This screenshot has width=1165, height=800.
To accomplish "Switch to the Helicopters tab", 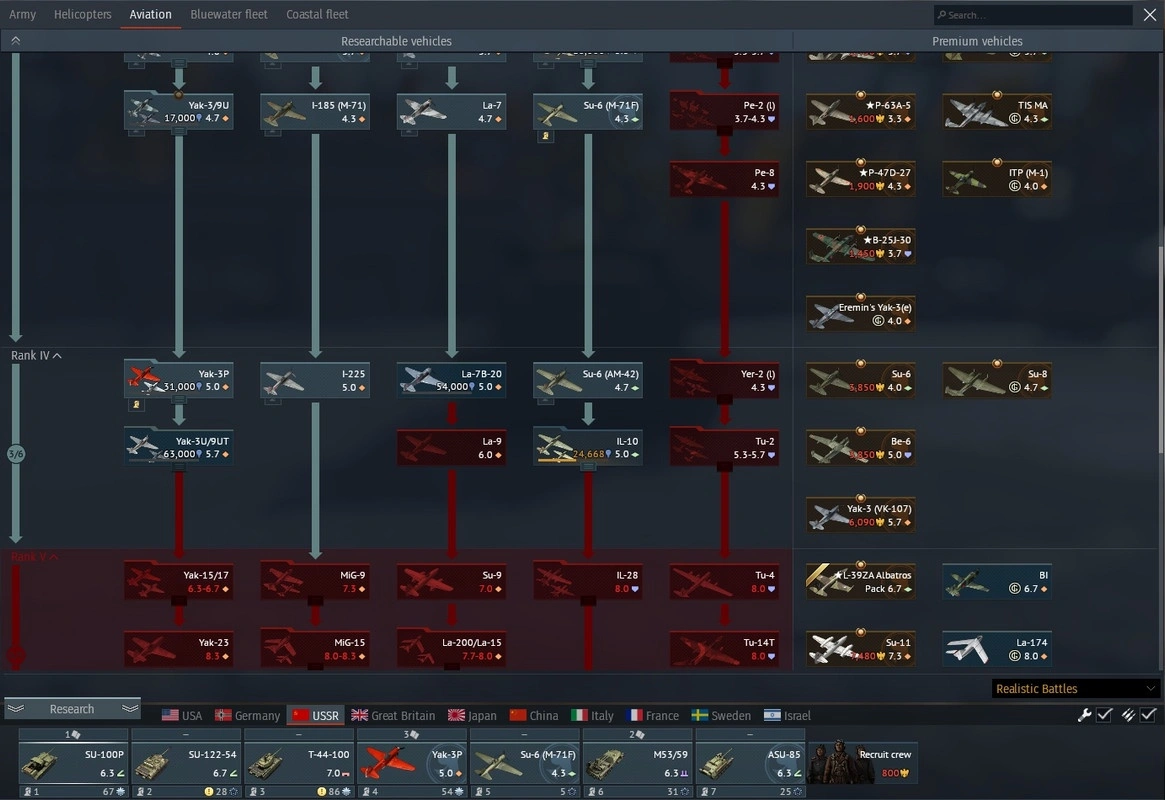I will [x=83, y=15].
